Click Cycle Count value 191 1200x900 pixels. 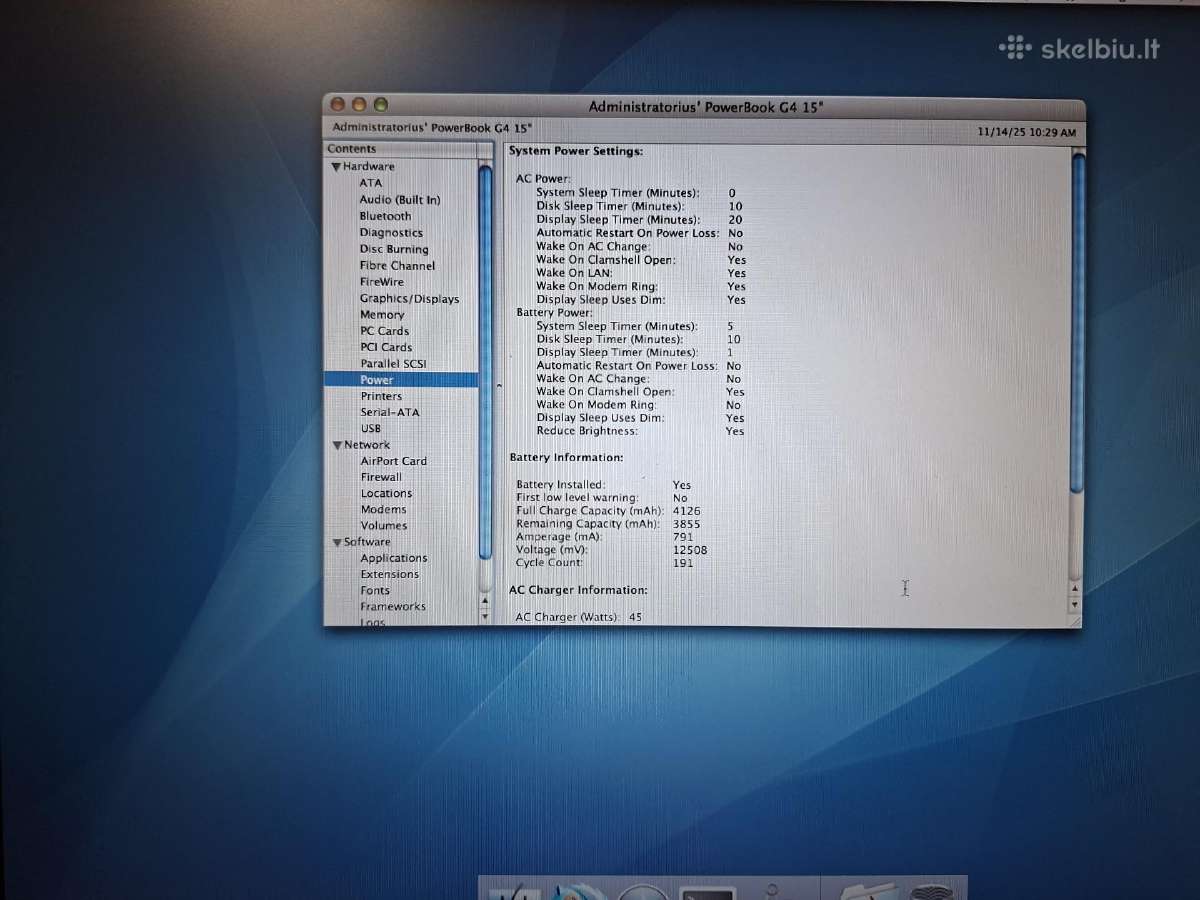point(683,563)
